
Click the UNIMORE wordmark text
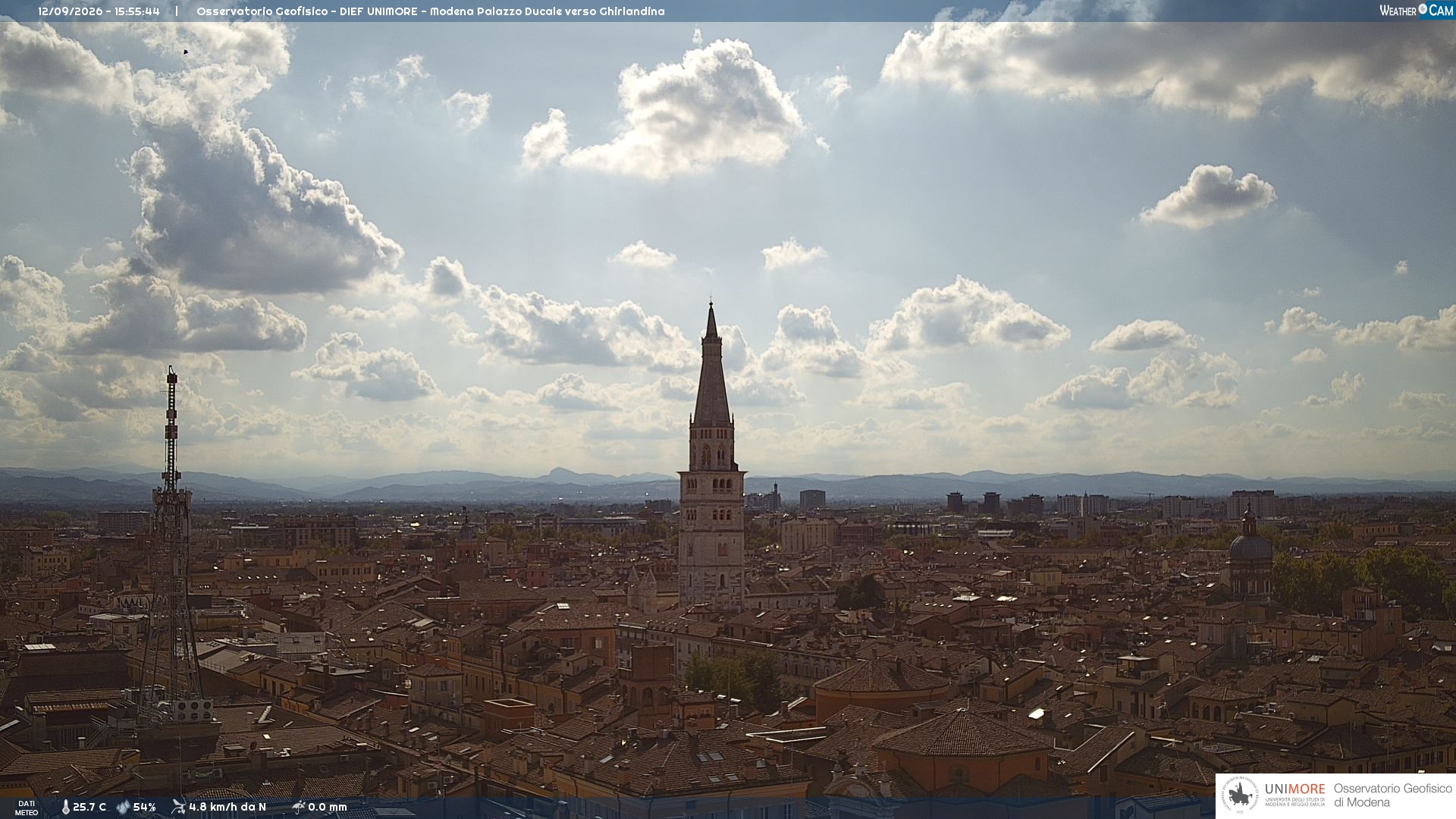(x=1294, y=789)
